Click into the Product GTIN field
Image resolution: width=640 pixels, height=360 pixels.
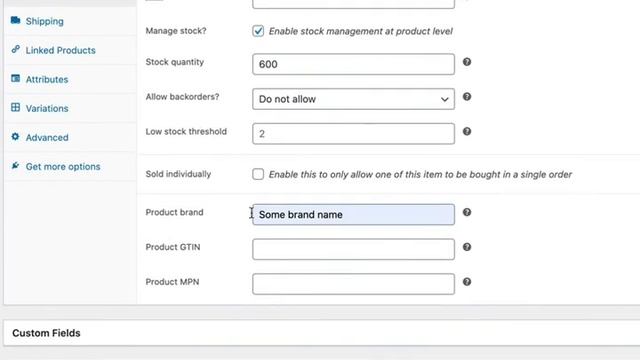coord(353,249)
